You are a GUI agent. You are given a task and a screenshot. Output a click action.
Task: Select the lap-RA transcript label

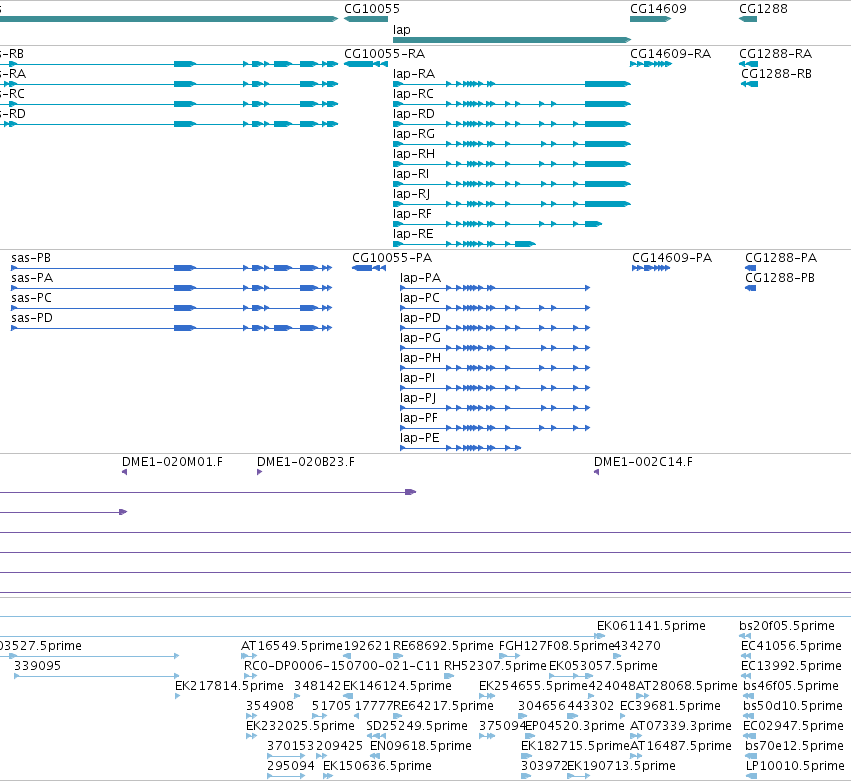pos(414,74)
